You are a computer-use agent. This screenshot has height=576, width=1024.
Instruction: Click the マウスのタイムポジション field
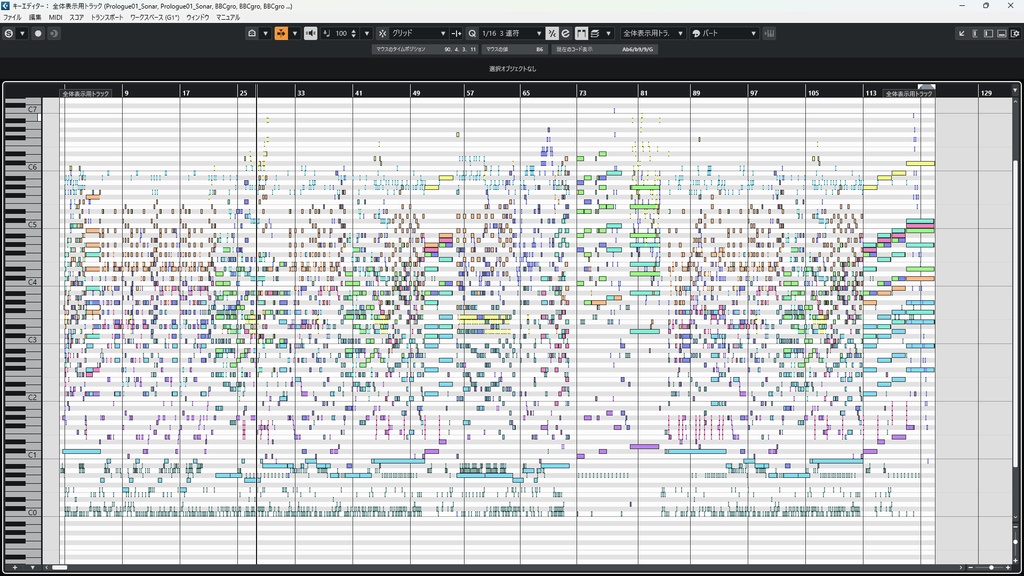425,50
